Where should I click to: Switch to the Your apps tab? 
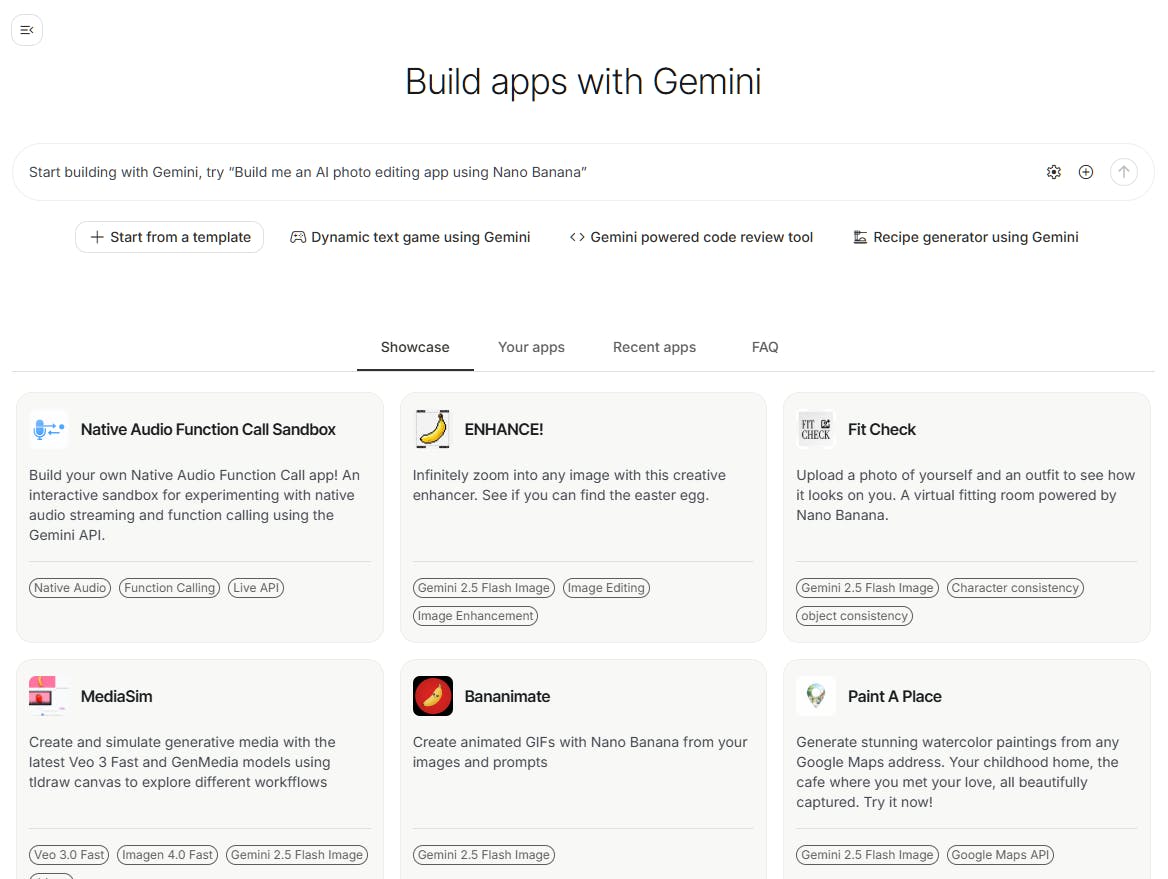(x=531, y=347)
